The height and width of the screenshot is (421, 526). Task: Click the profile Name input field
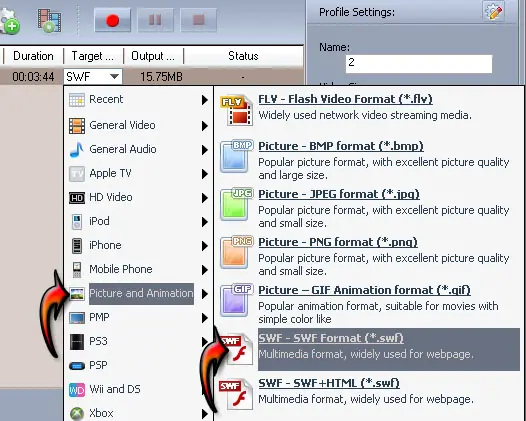(x=419, y=64)
